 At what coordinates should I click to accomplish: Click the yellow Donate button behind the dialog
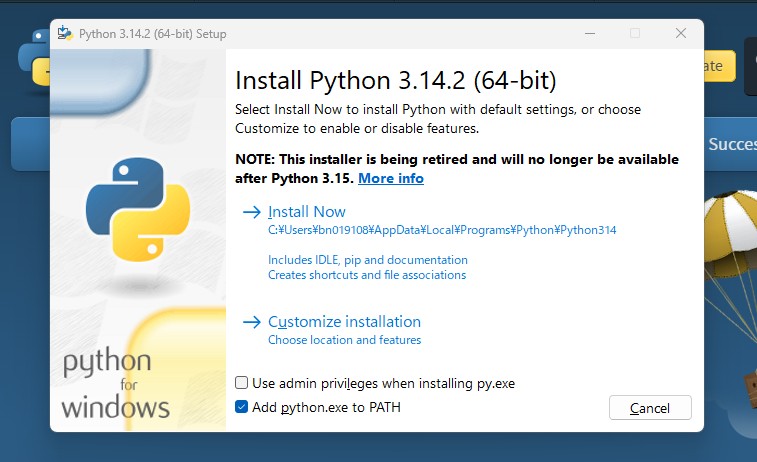click(x=719, y=66)
